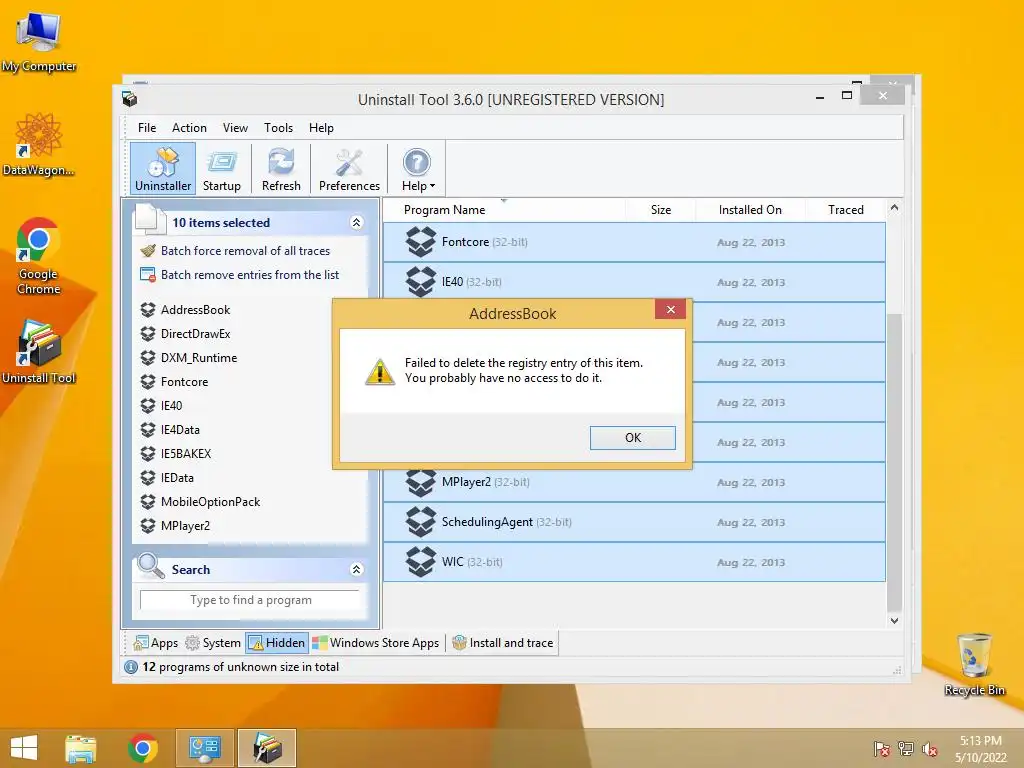Select the Recycle Bin desktop icon

(974, 664)
